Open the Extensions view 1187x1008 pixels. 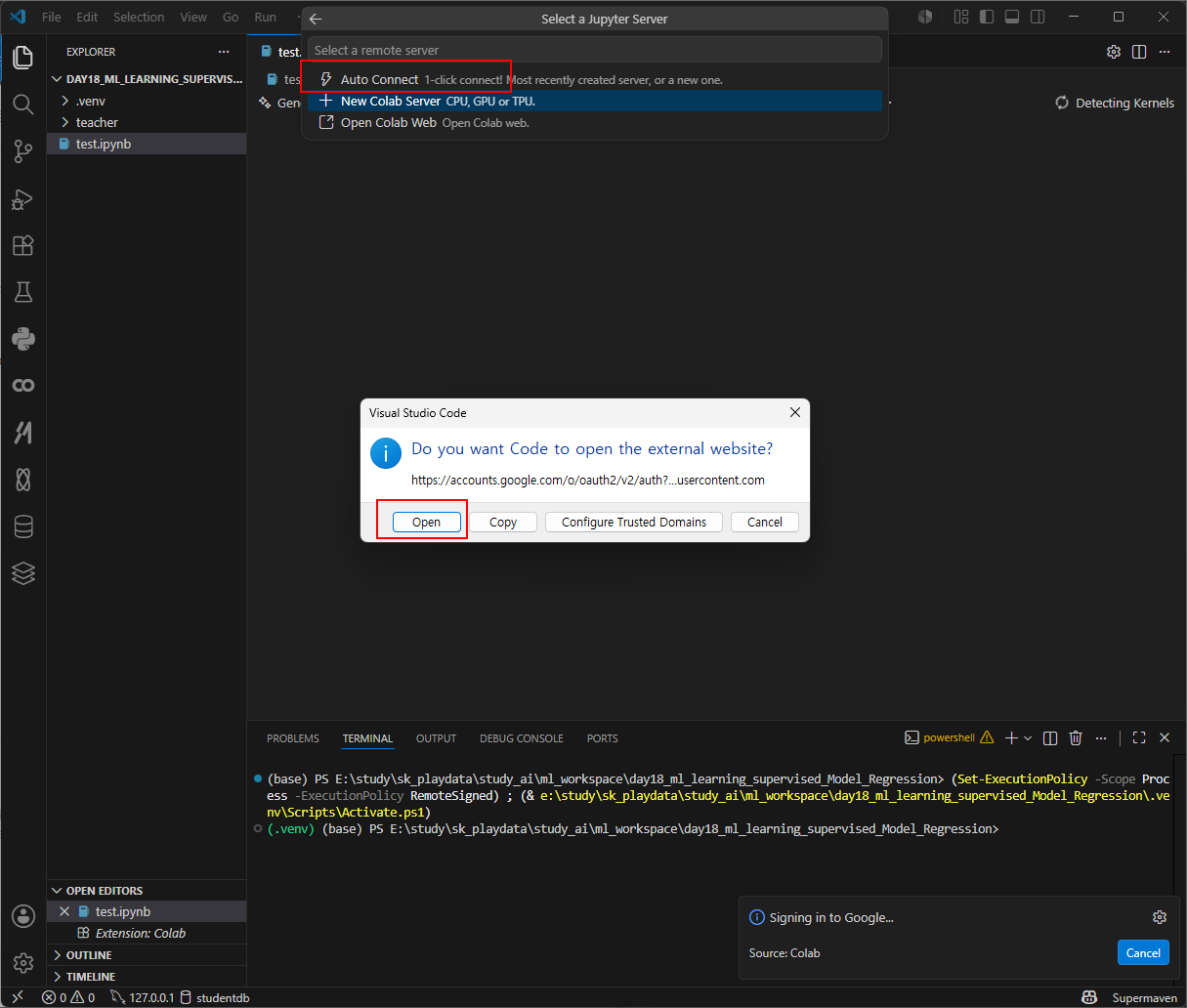(x=23, y=245)
